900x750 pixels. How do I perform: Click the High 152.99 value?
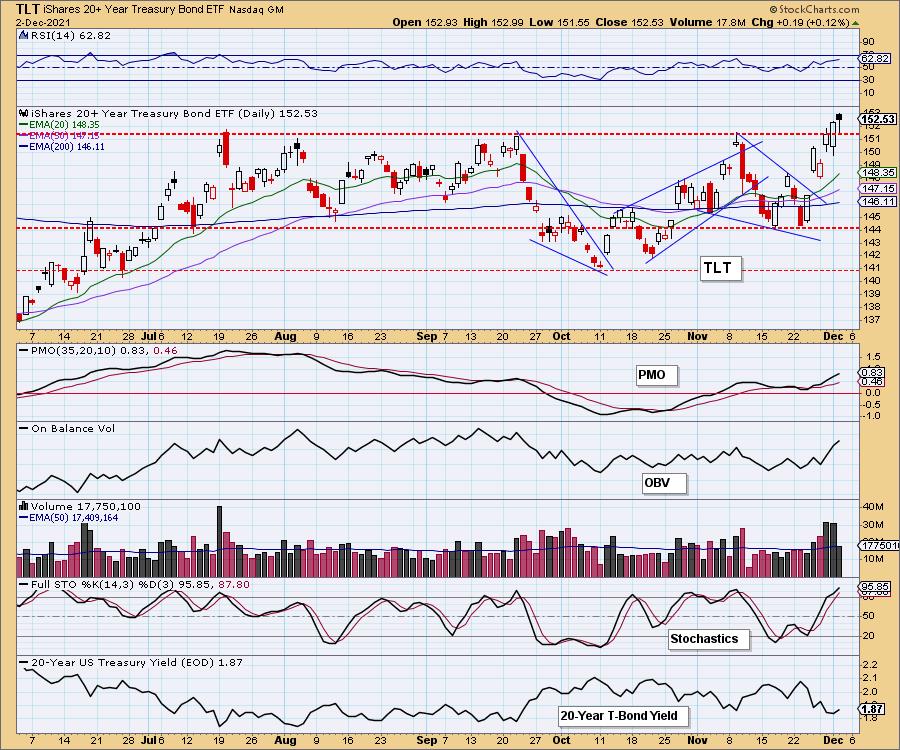point(492,22)
